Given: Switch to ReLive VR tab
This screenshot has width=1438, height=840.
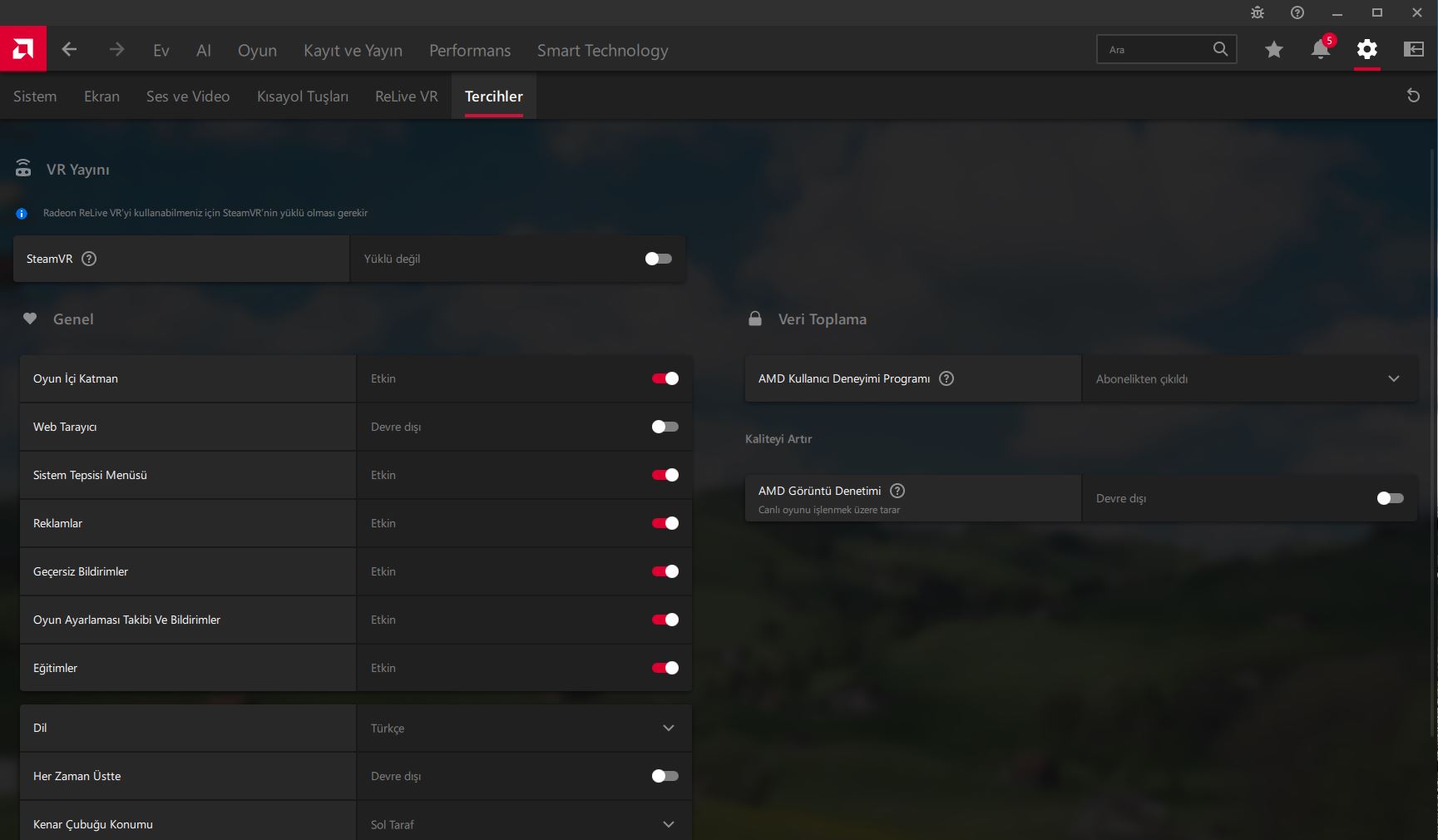Looking at the screenshot, I should (406, 96).
